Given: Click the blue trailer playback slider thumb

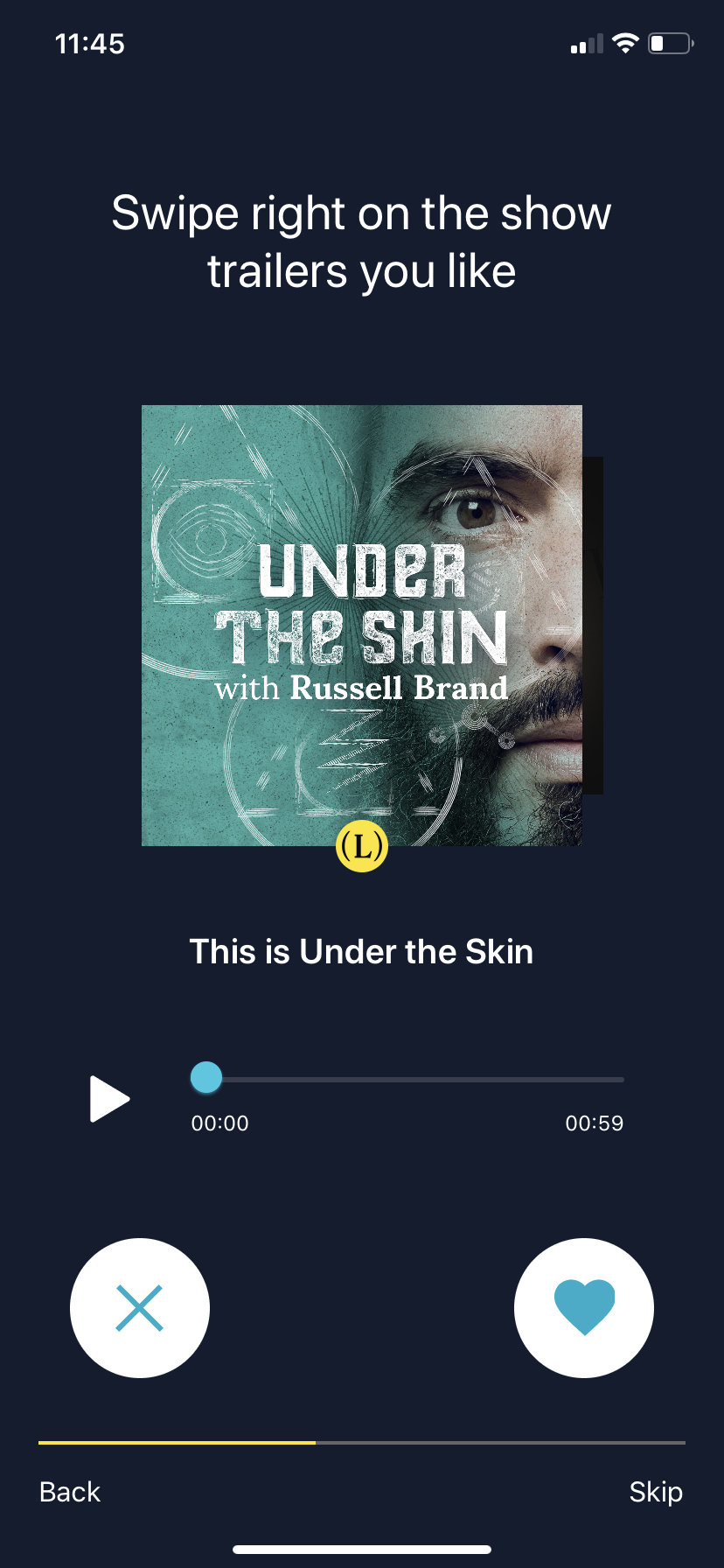Looking at the screenshot, I should (206, 1078).
